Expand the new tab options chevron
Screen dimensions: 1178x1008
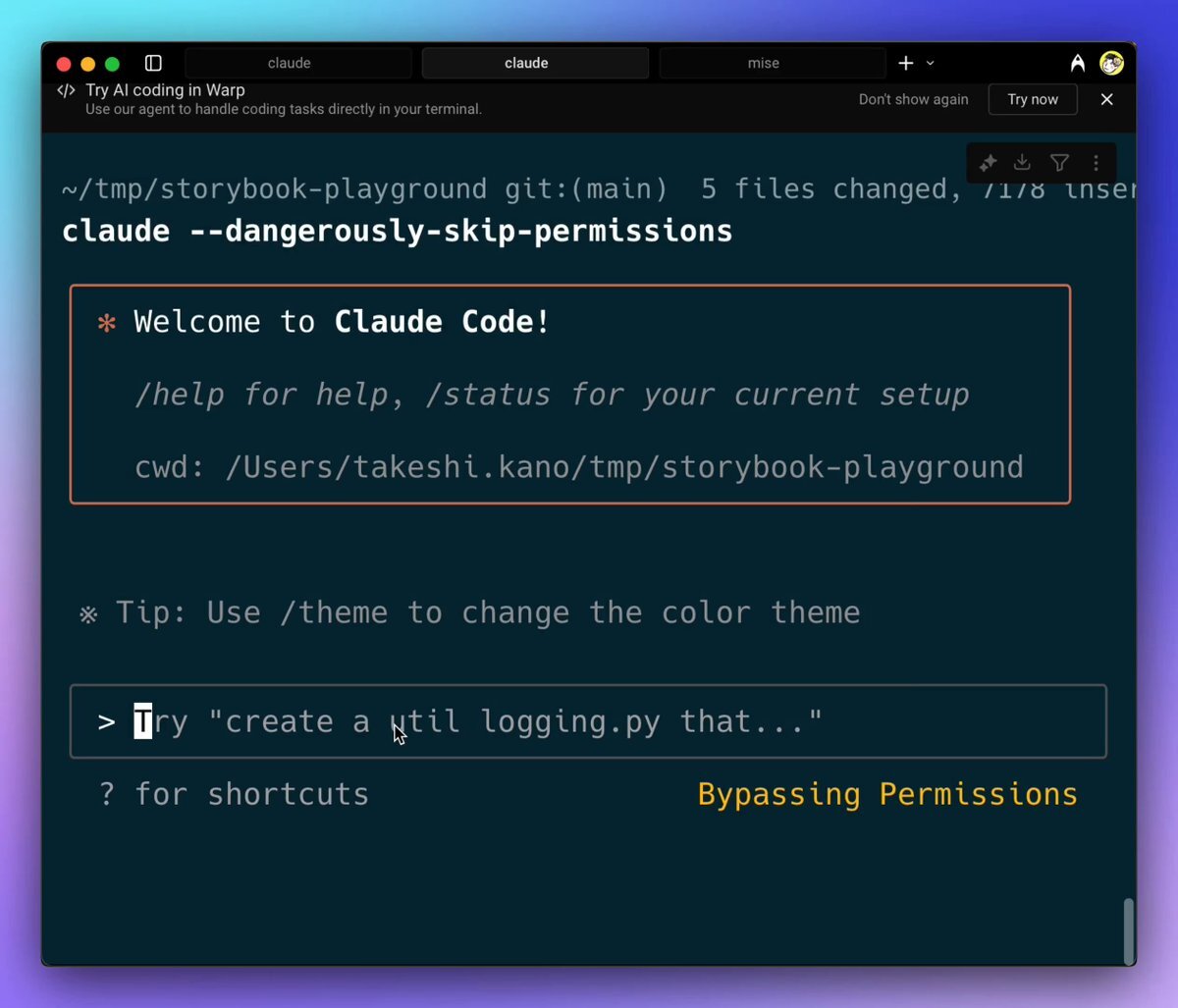[x=930, y=63]
